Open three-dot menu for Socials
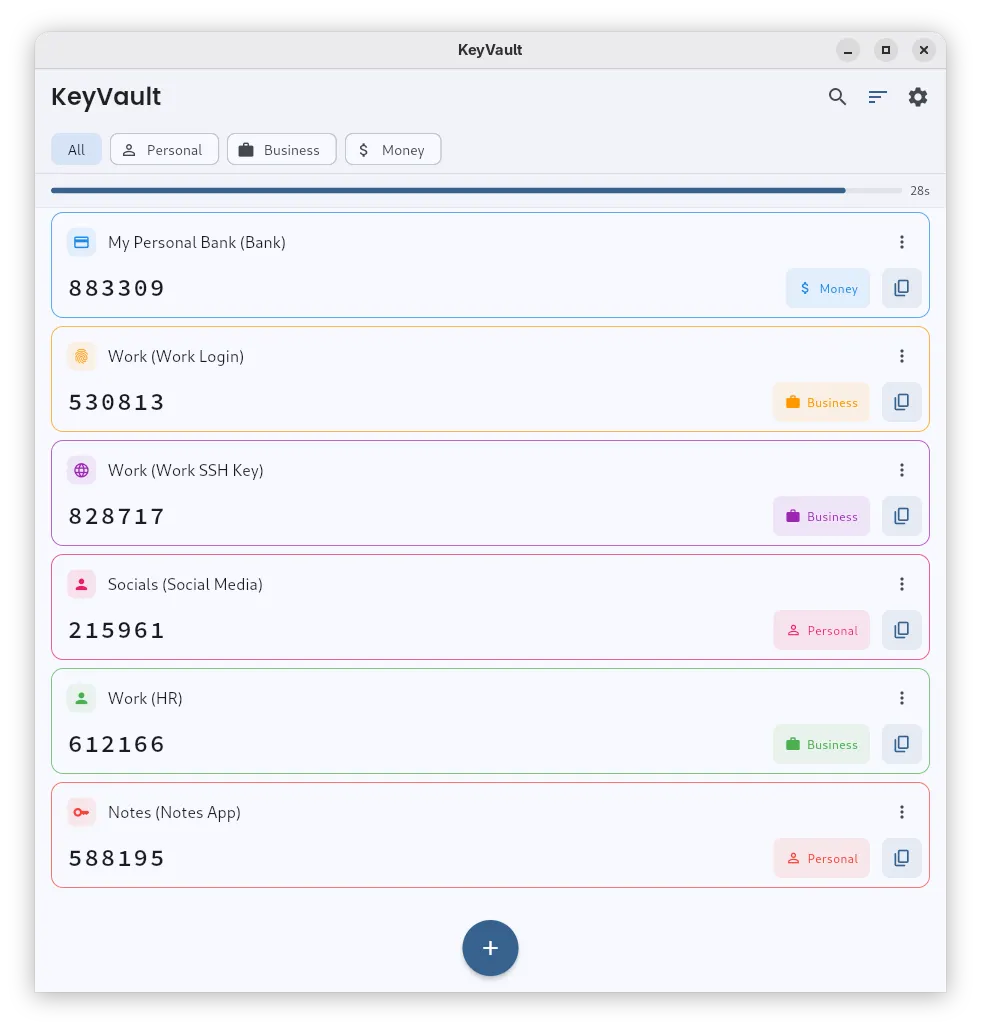The width and height of the screenshot is (981, 1030). point(901,584)
